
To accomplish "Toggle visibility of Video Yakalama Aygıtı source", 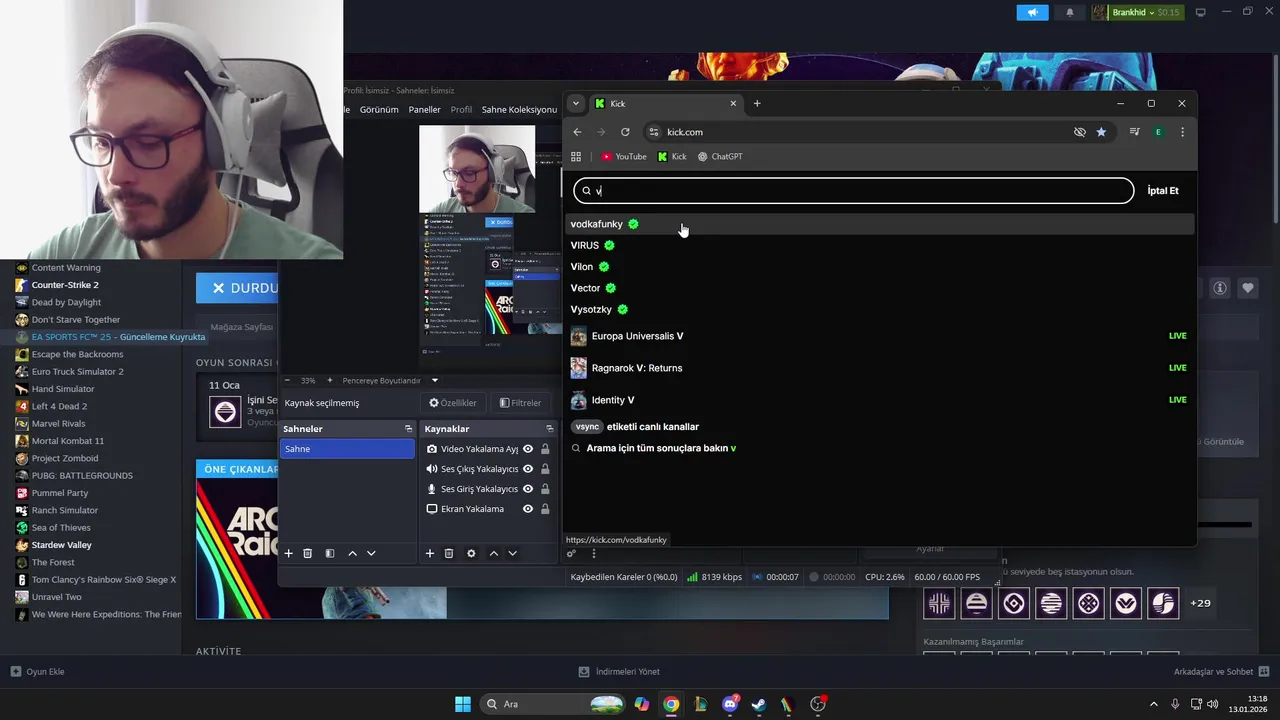I will click(x=528, y=449).
